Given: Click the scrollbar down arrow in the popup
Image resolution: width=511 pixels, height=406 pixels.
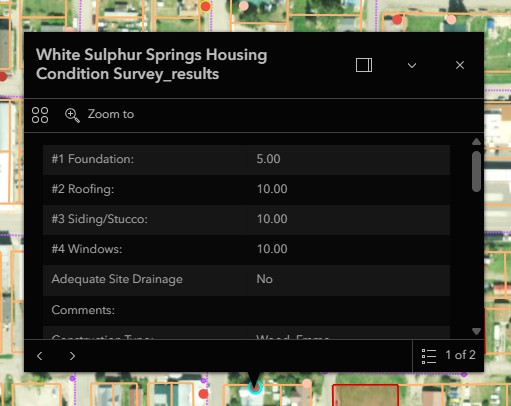Looking at the screenshot, I should [x=476, y=331].
